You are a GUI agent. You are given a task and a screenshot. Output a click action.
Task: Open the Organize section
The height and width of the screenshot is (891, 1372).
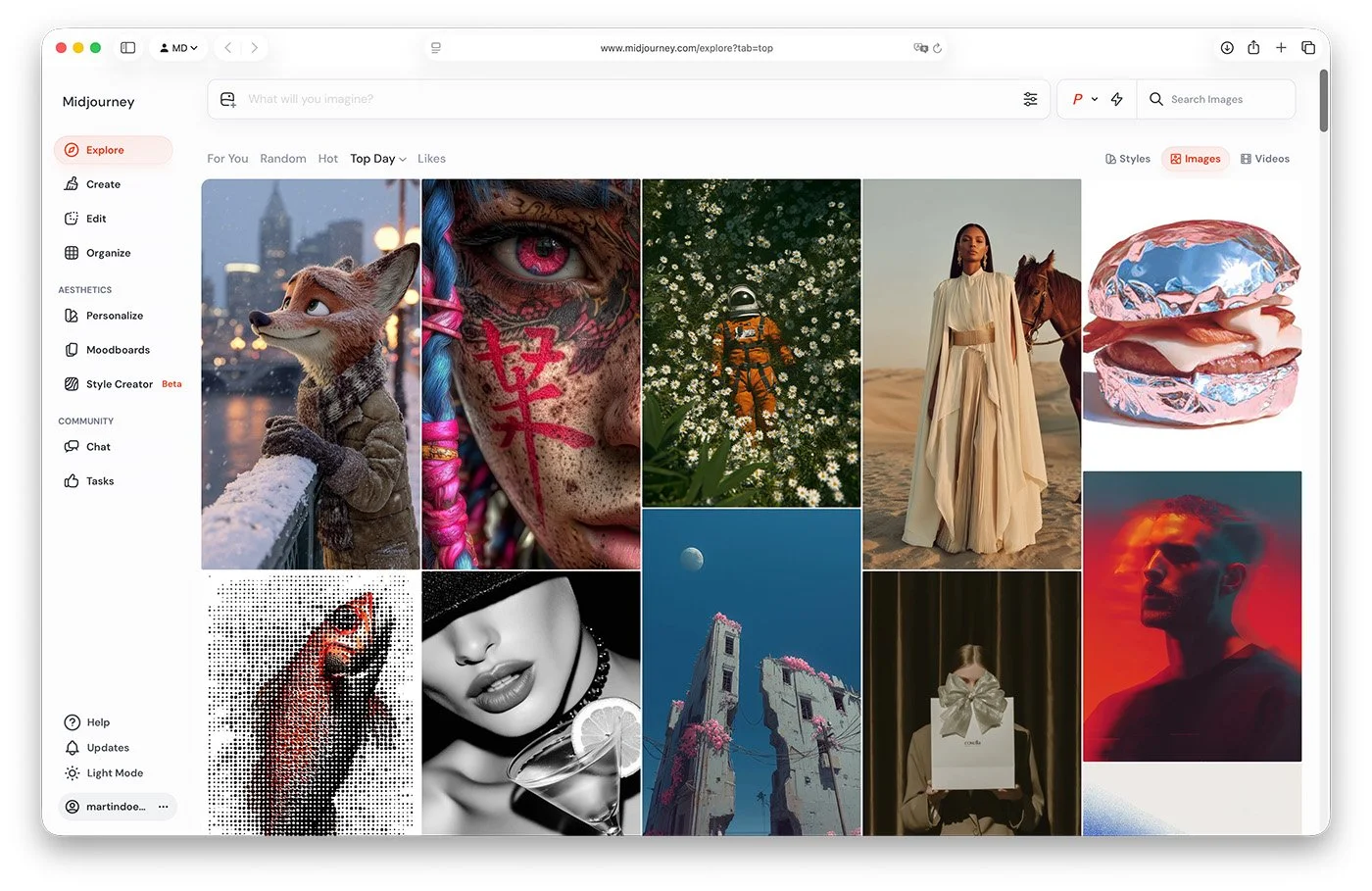point(97,253)
